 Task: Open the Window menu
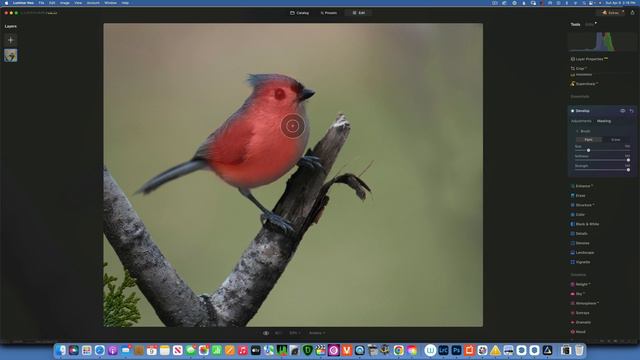click(x=110, y=3)
